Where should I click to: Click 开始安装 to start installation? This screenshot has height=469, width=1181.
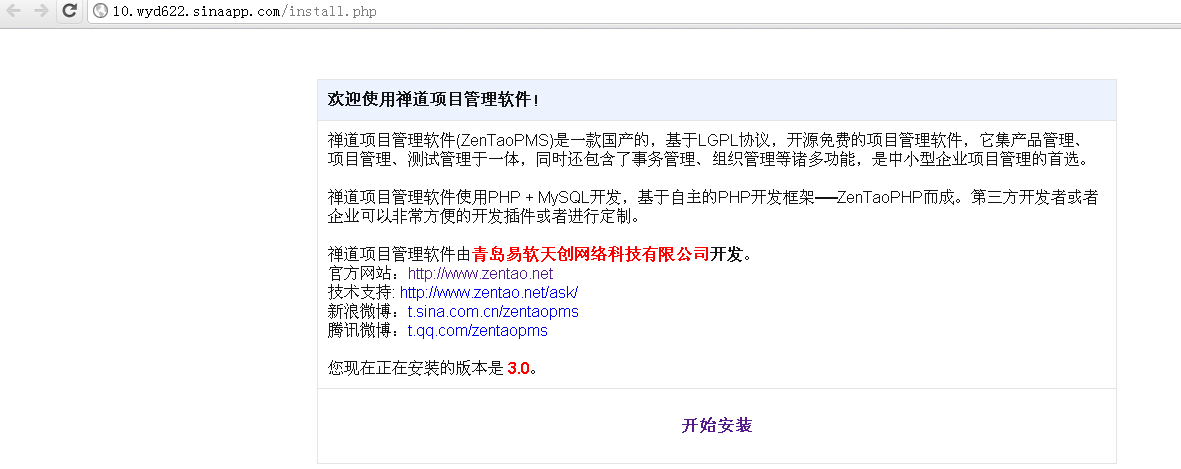click(717, 425)
